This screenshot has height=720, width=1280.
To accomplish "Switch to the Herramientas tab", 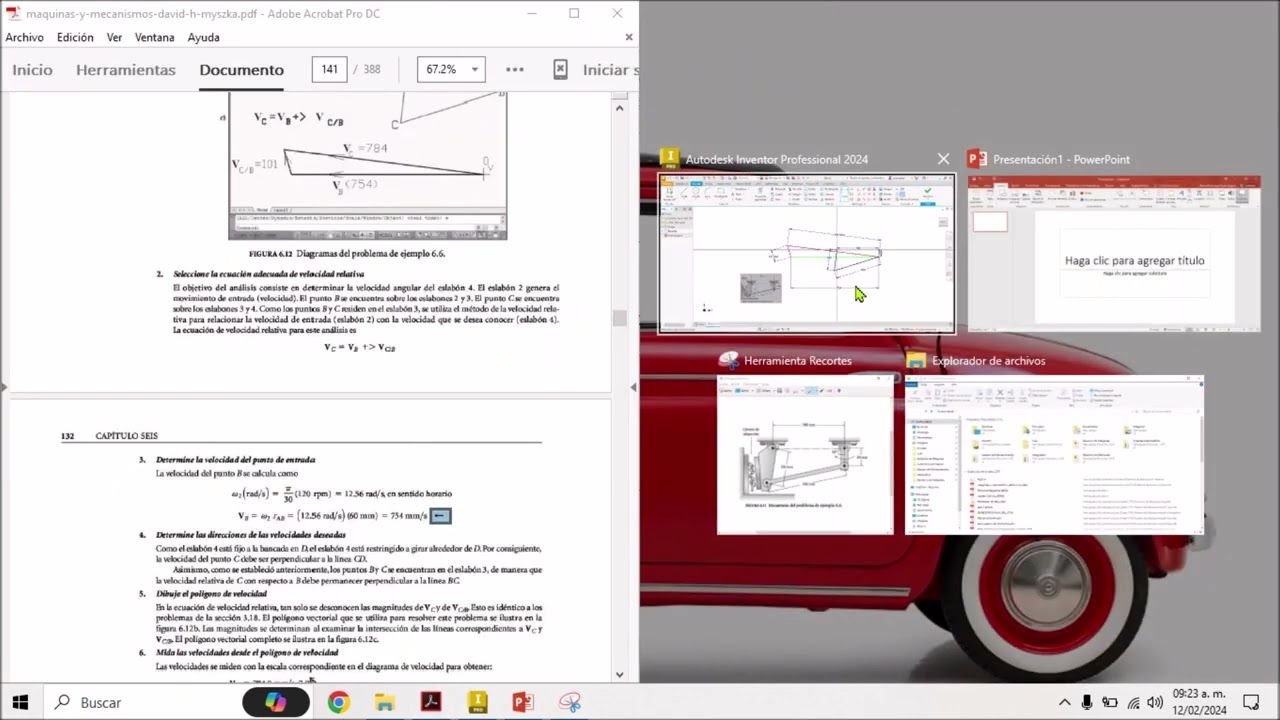I will click(125, 70).
